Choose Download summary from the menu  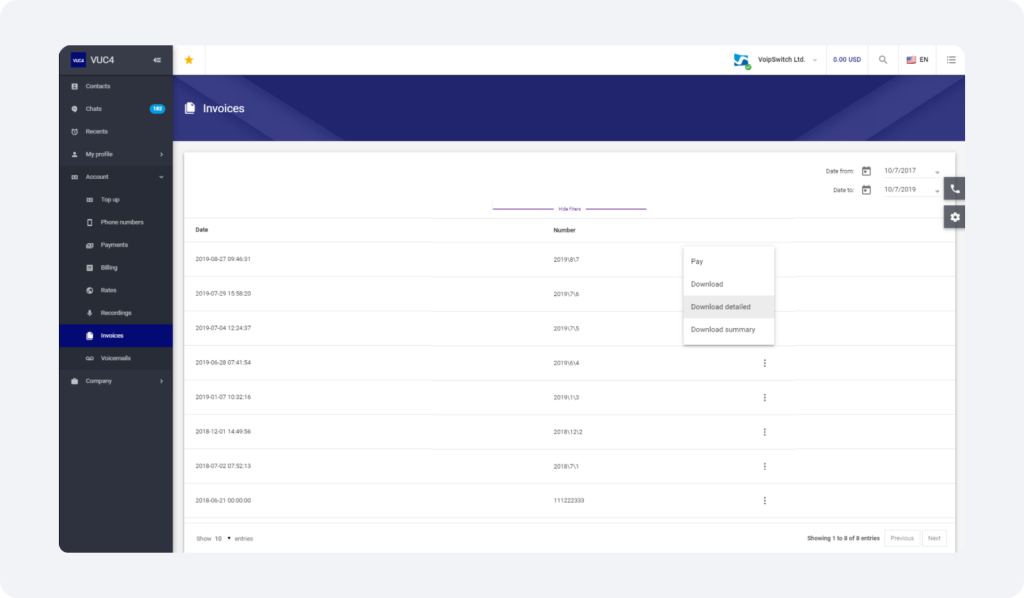(729, 330)
